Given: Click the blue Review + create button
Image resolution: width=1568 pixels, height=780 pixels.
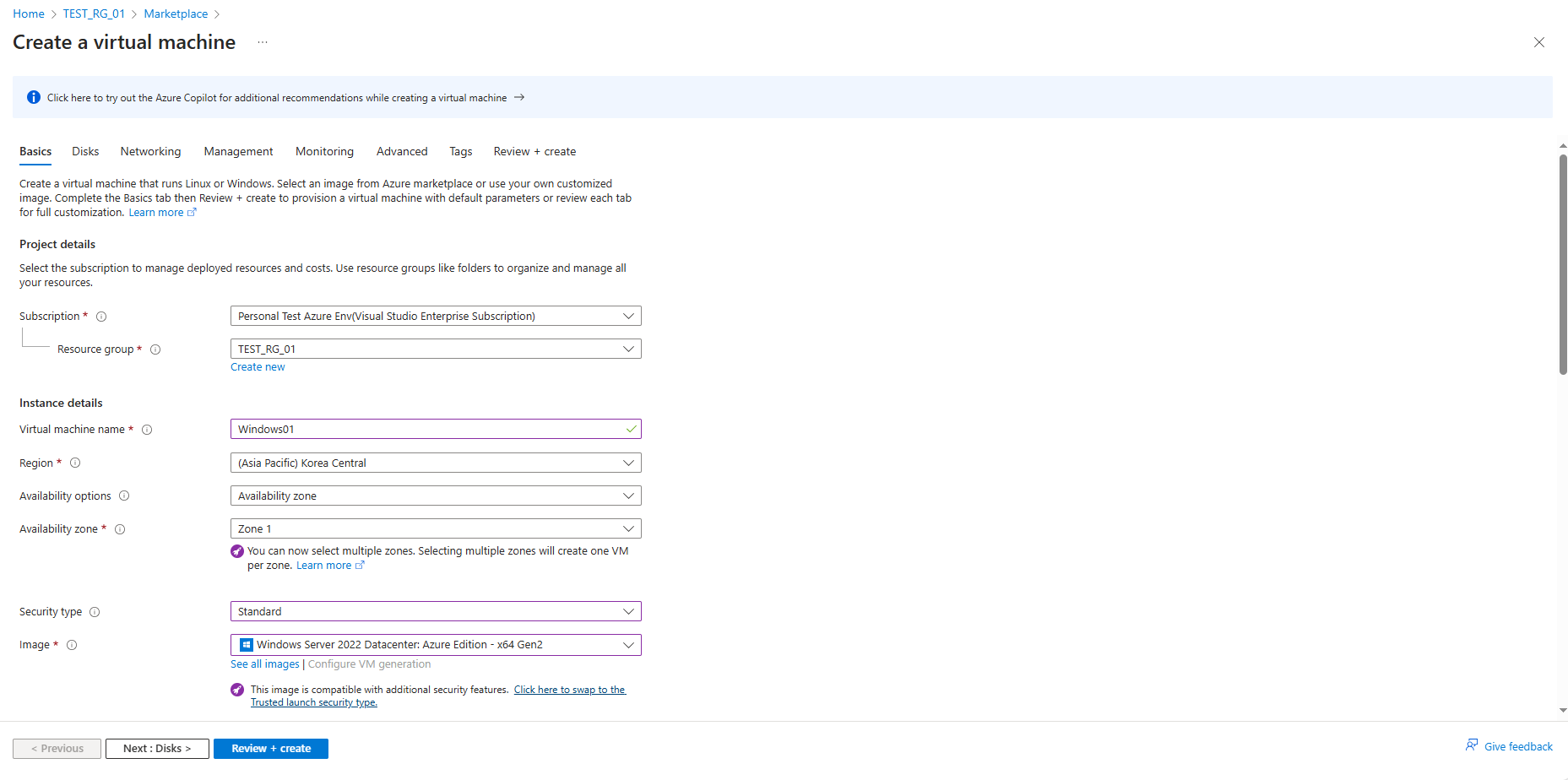Looking at the screenshot, I should click(x=271, y=749).
